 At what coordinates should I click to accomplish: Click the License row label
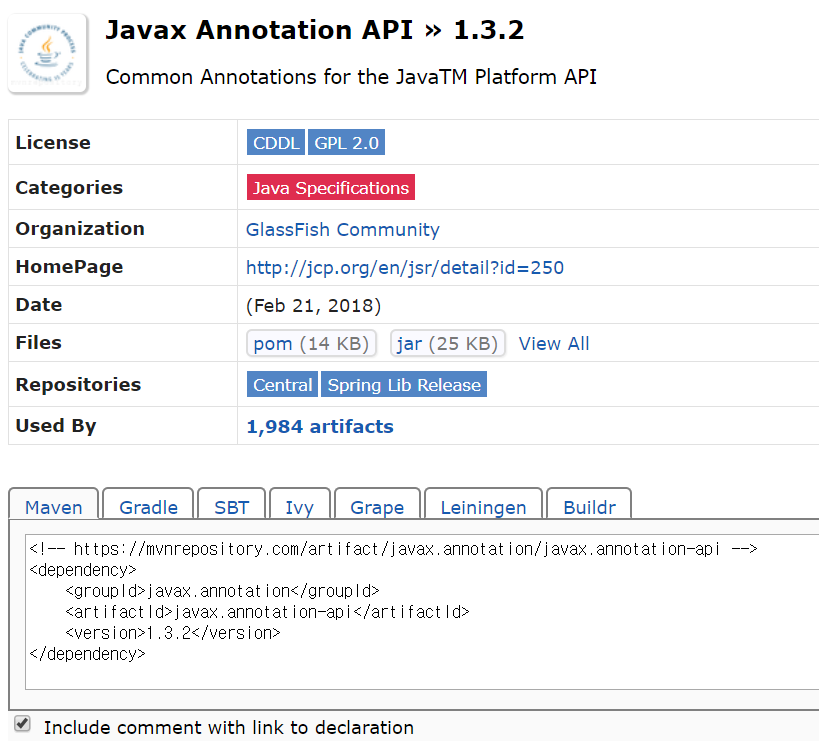pyautogui.click(x=53, y=143)
